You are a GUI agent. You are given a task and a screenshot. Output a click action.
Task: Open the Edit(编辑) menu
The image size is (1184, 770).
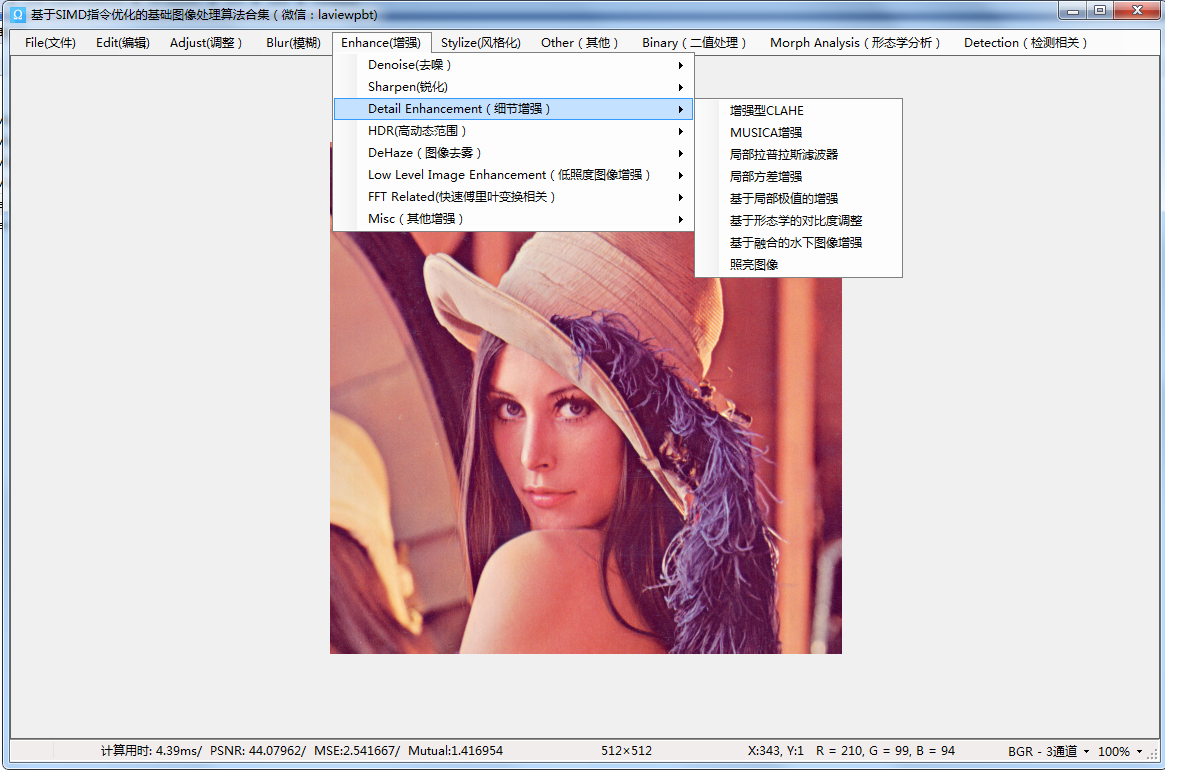click(x=122, y=43)
